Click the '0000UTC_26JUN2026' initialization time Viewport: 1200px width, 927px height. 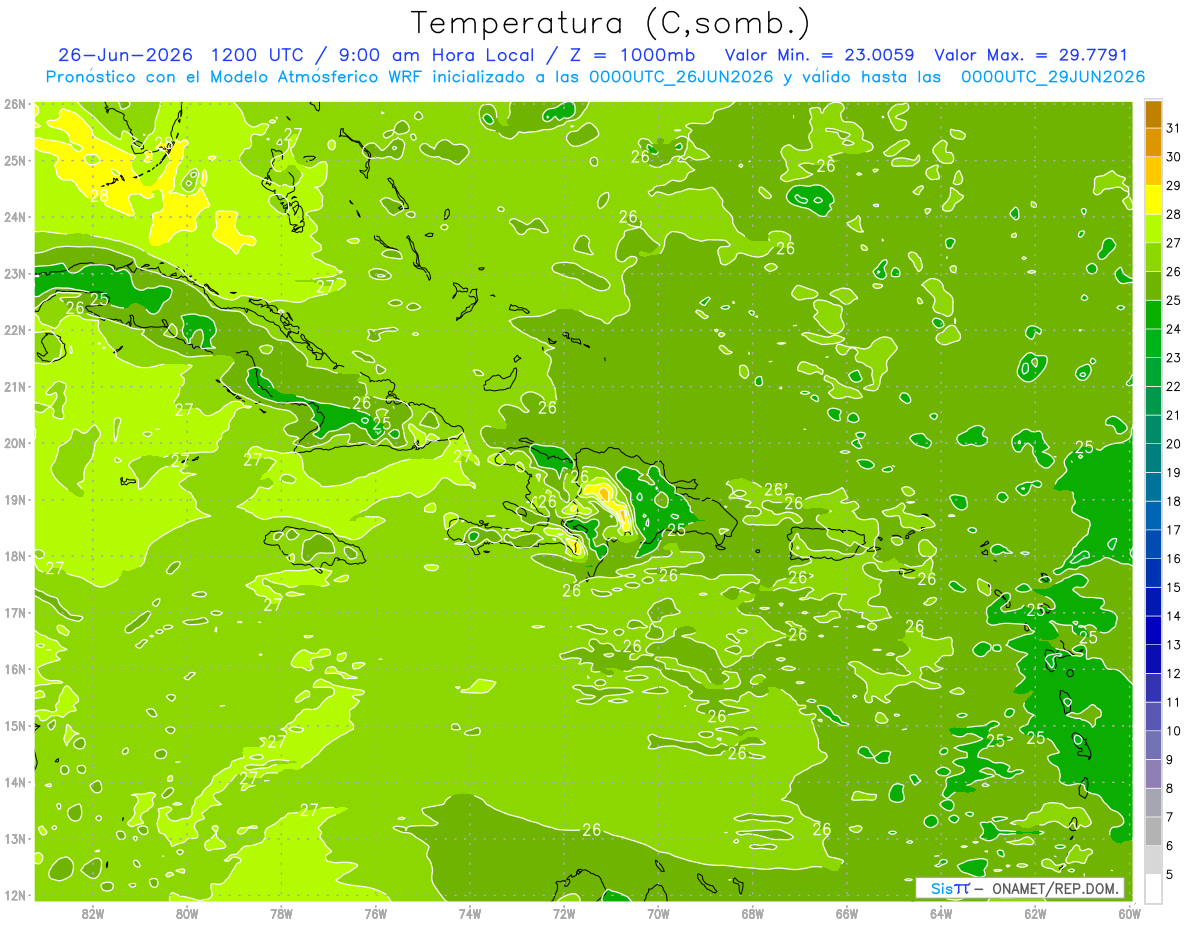point(682,77)
